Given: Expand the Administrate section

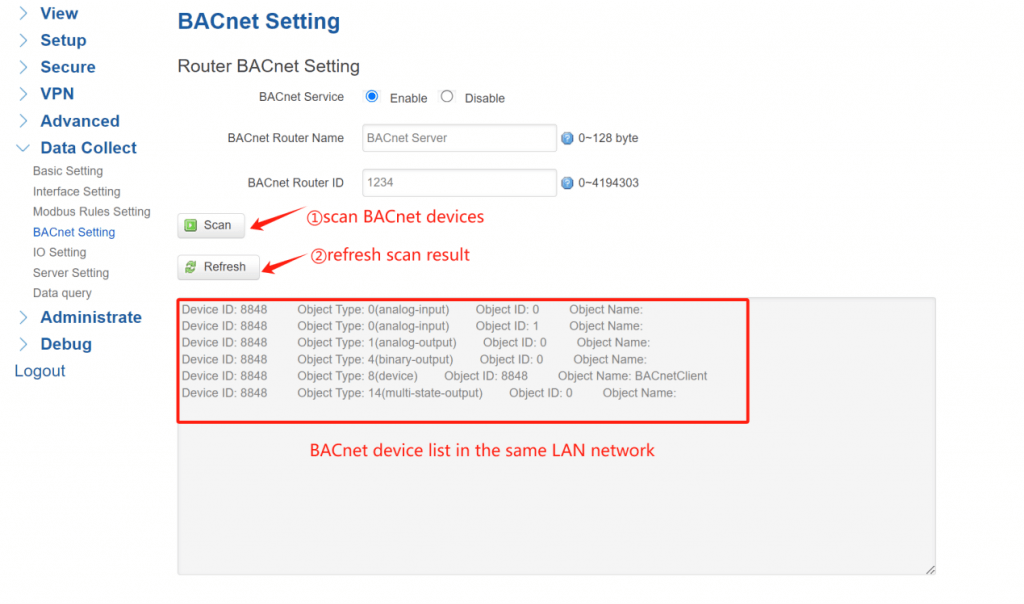Looking at the screenshot, I should pyautogui.click(x=91, y=317).
